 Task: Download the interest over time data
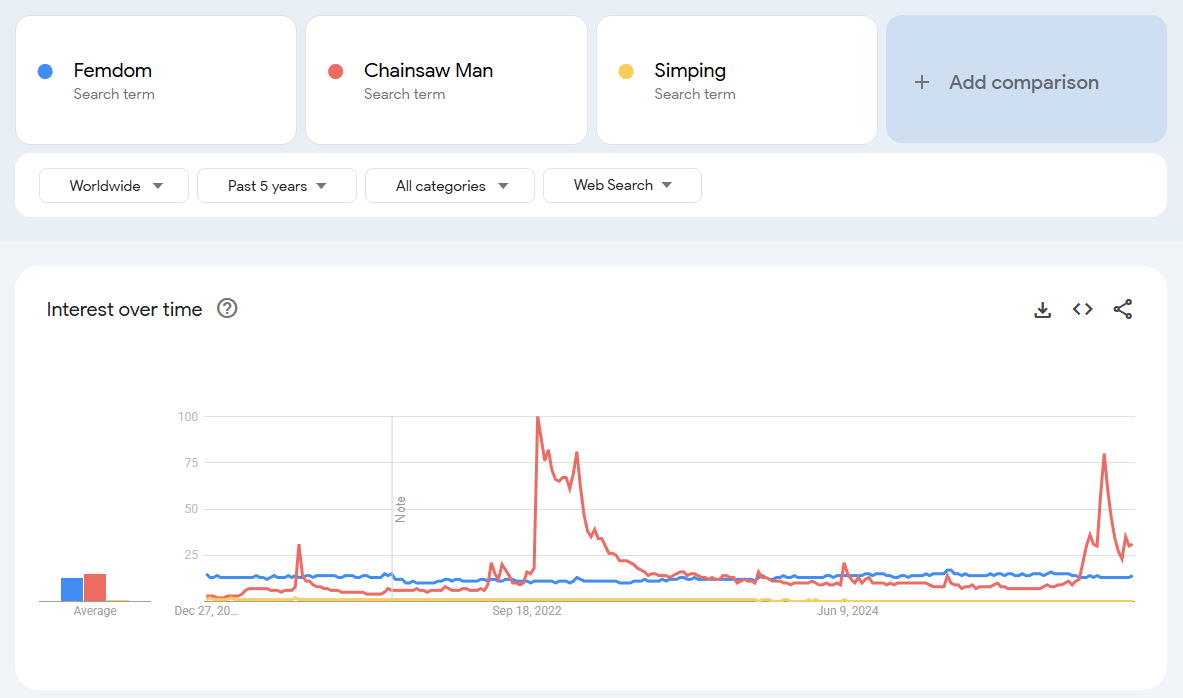tap(1042, 310)
